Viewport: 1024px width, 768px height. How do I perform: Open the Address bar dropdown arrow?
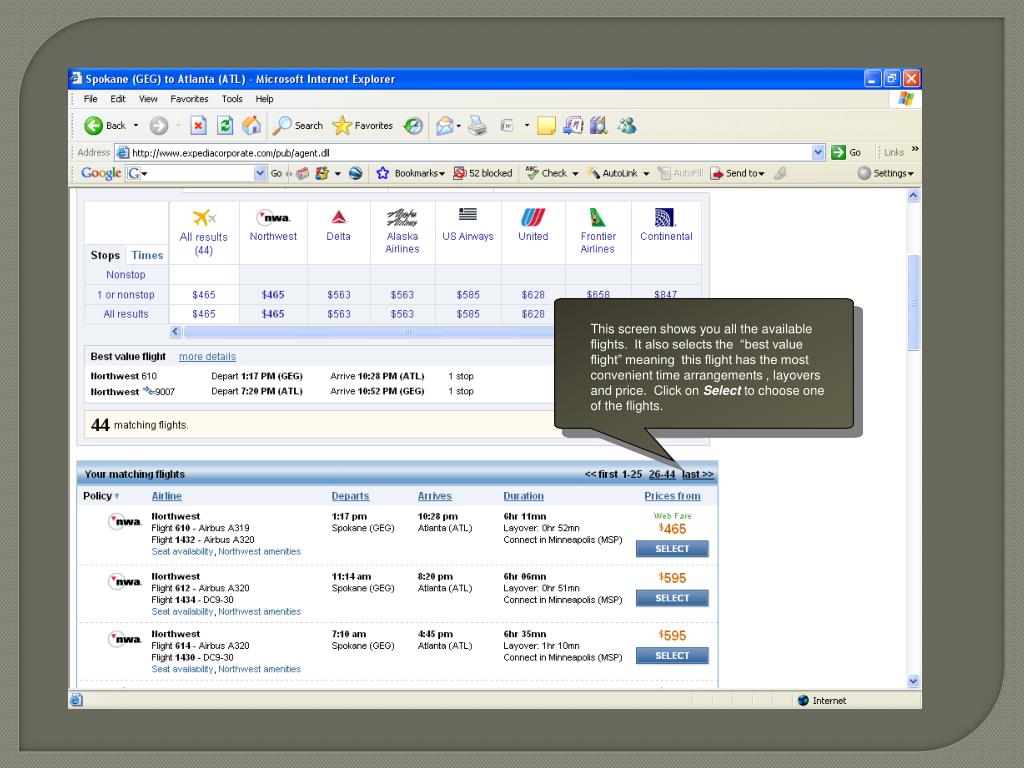pyautogui.click(x=818, y=153)
